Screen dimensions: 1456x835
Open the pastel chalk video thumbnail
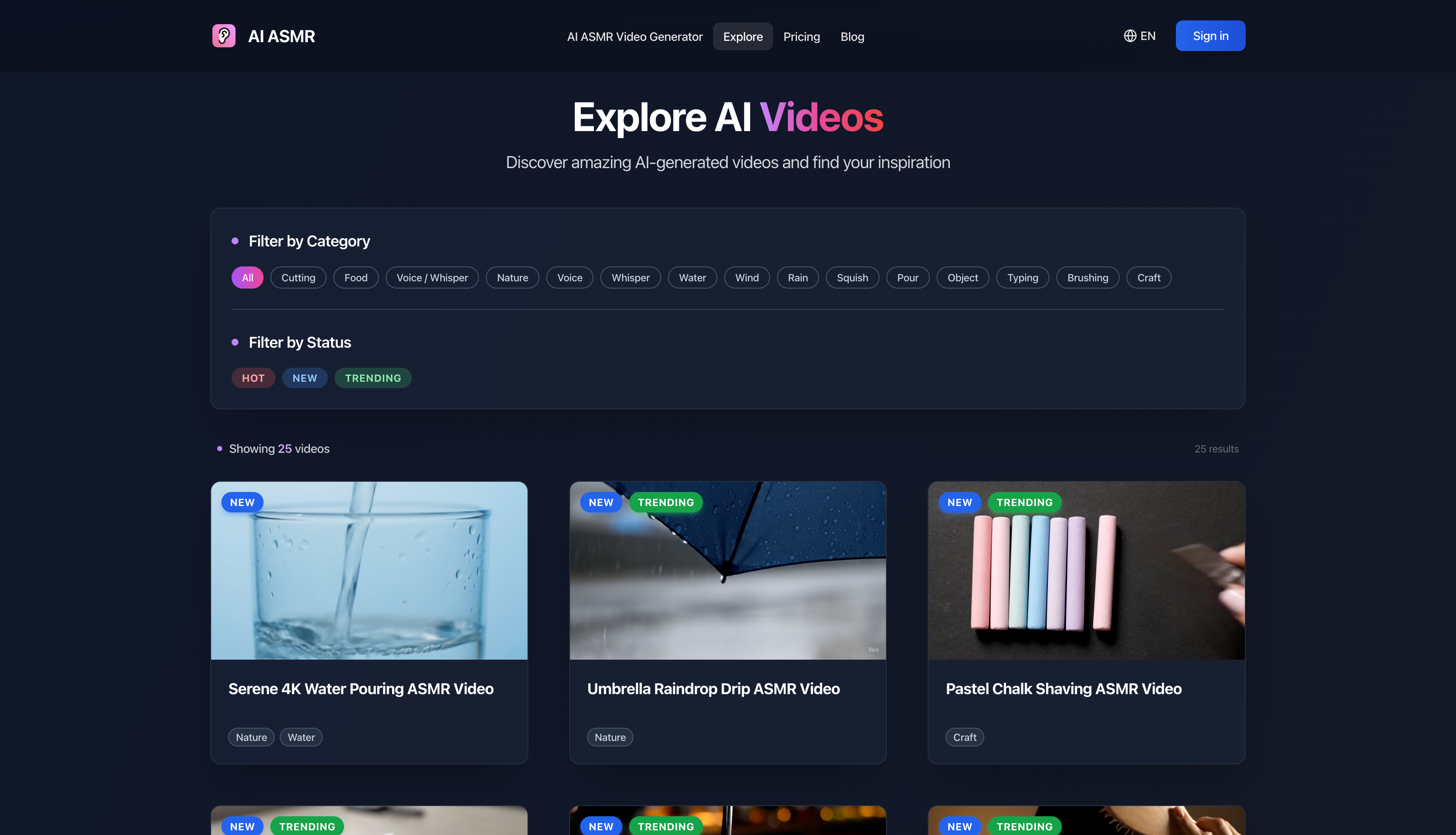pyautogui.click(x=1086, y=571)
